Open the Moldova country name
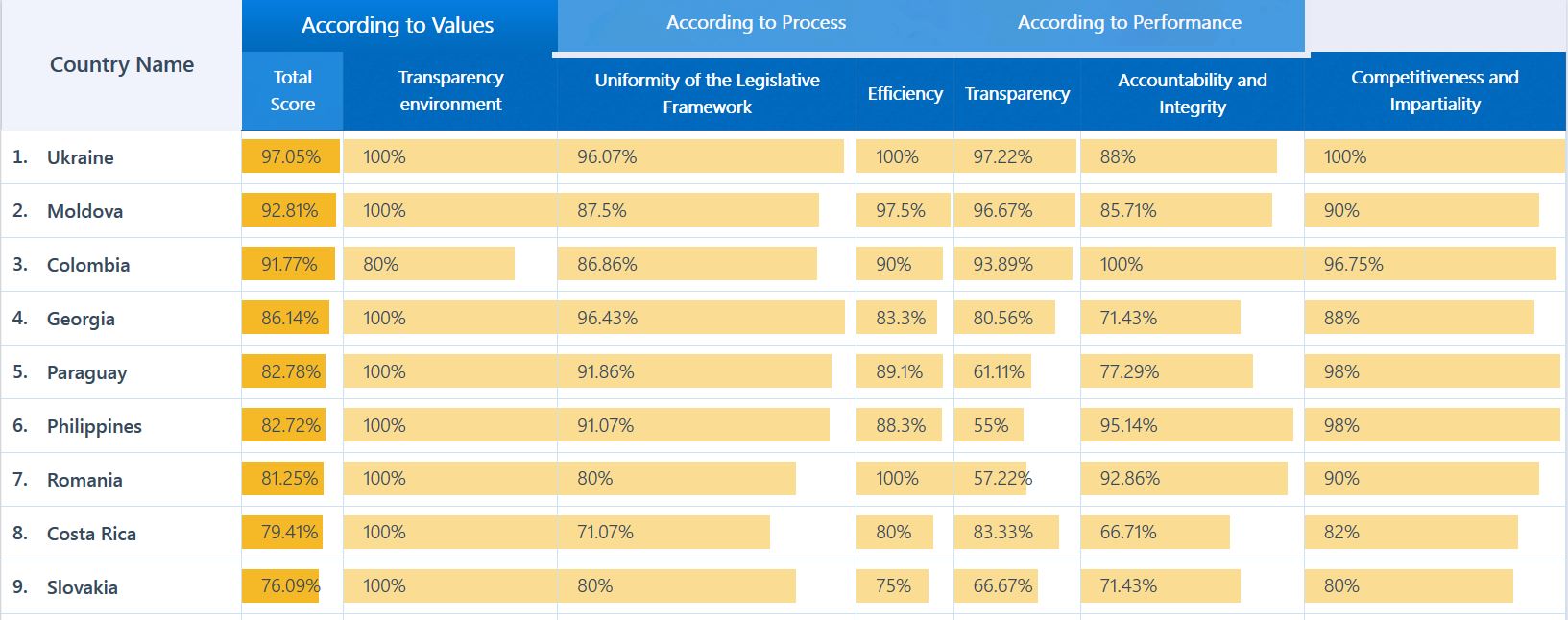1568x620 pixels. (x=84, y=211)
